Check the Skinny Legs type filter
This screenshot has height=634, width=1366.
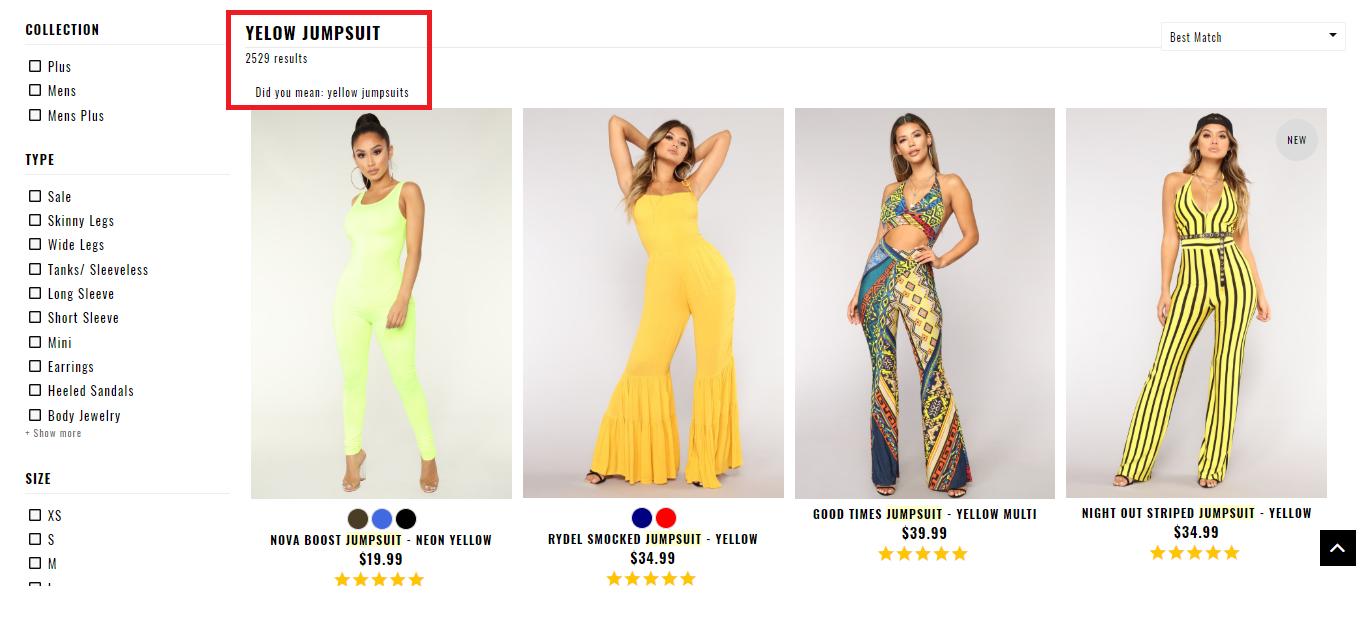[35, 221]
